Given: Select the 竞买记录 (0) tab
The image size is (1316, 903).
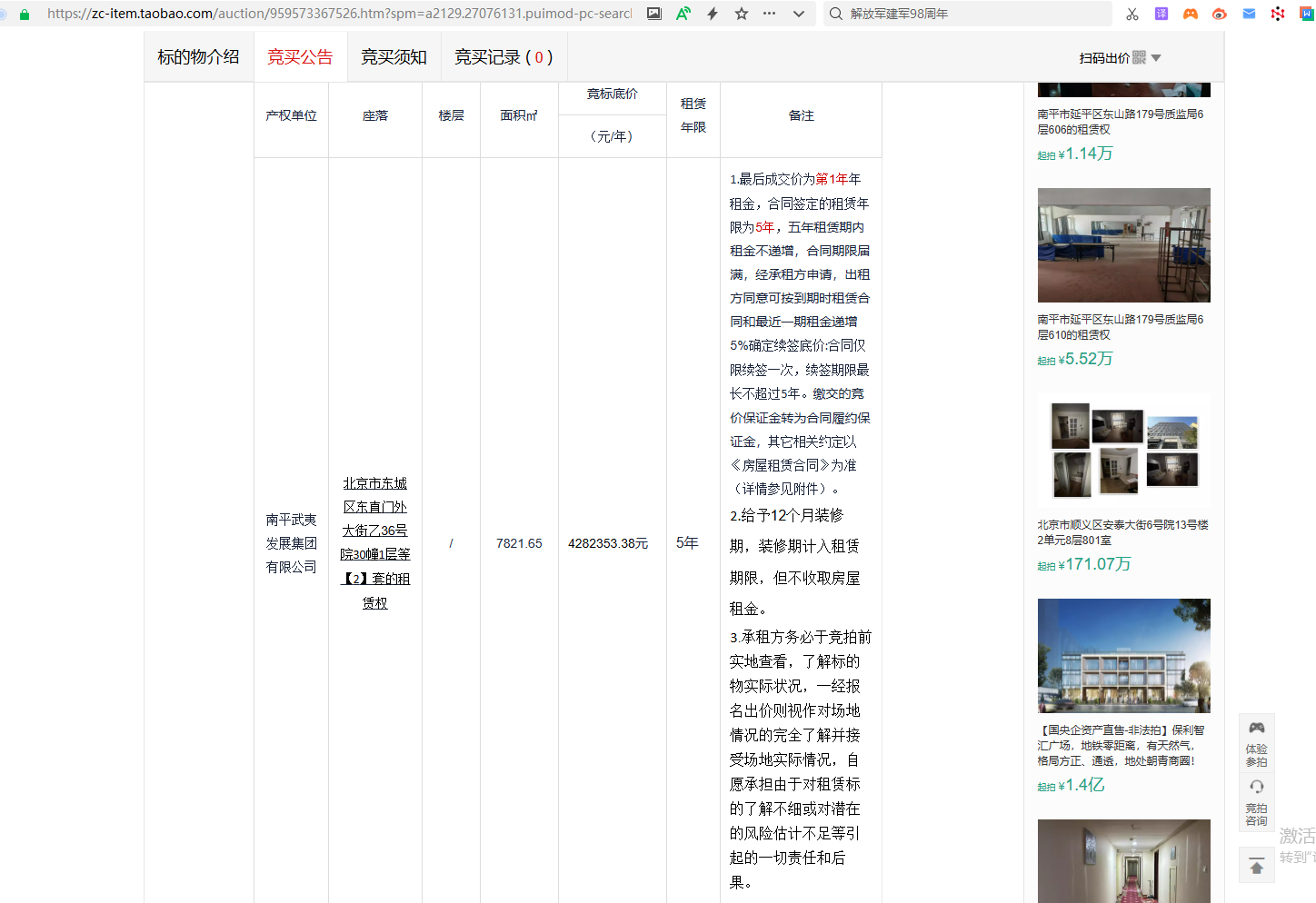Looking at the screenshot, I should (x=503, y=57).
